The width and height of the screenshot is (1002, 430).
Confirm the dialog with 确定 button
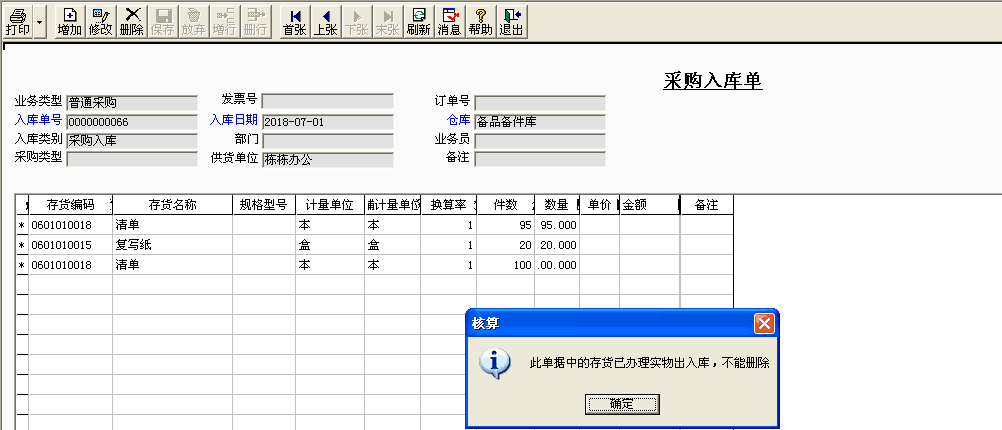tap(622, 404)
